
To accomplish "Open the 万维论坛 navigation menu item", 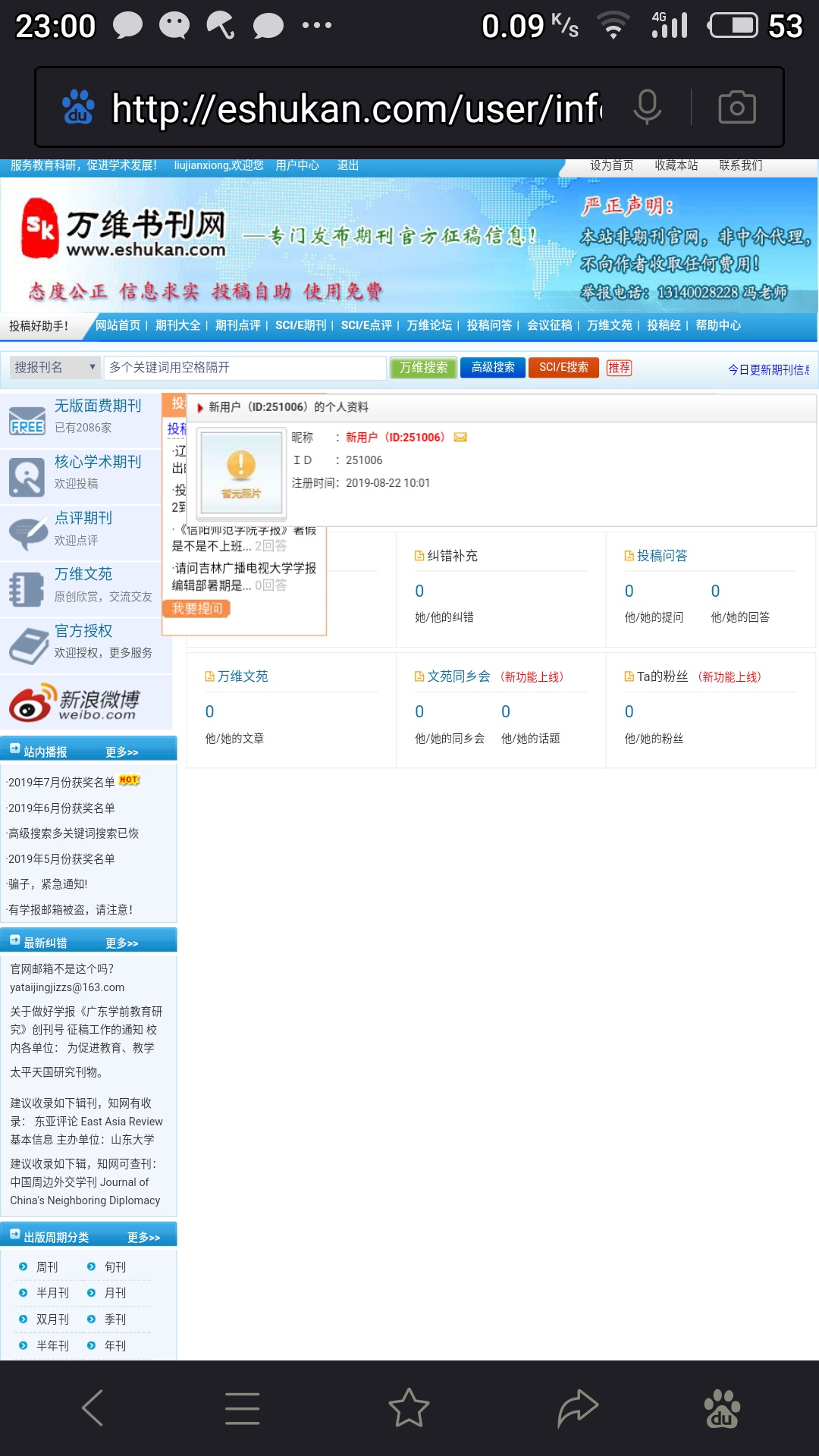I will [x=429, y=325].
